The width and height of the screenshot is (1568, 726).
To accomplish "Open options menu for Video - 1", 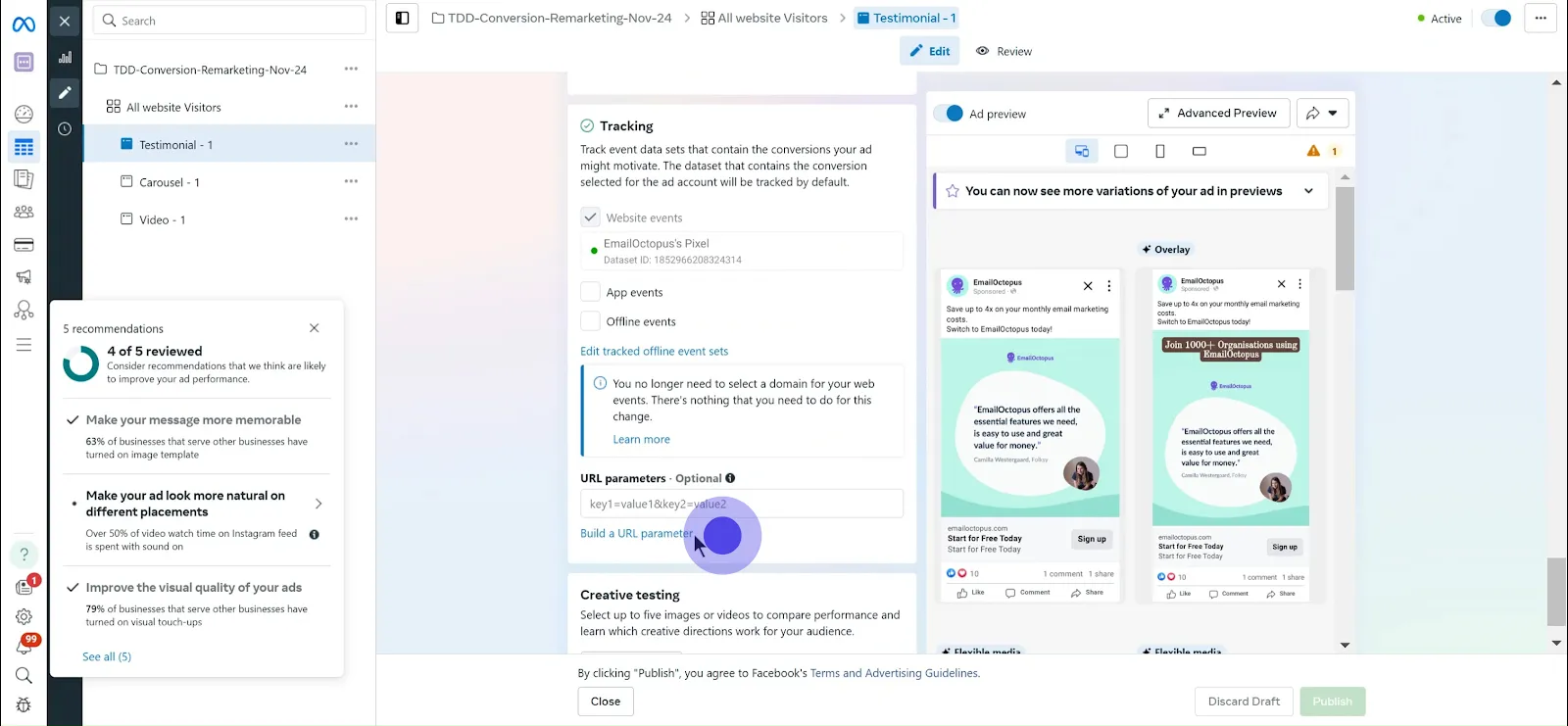I will [x=351, y=218].
